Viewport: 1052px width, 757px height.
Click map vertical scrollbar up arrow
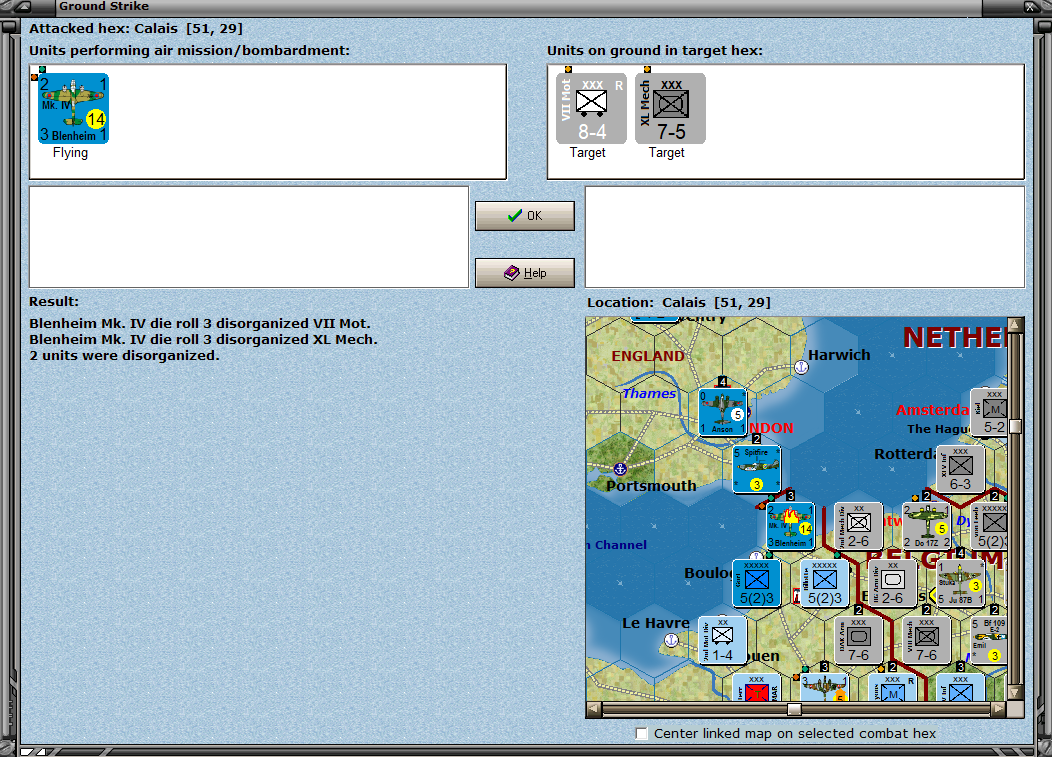point(1015,325)
